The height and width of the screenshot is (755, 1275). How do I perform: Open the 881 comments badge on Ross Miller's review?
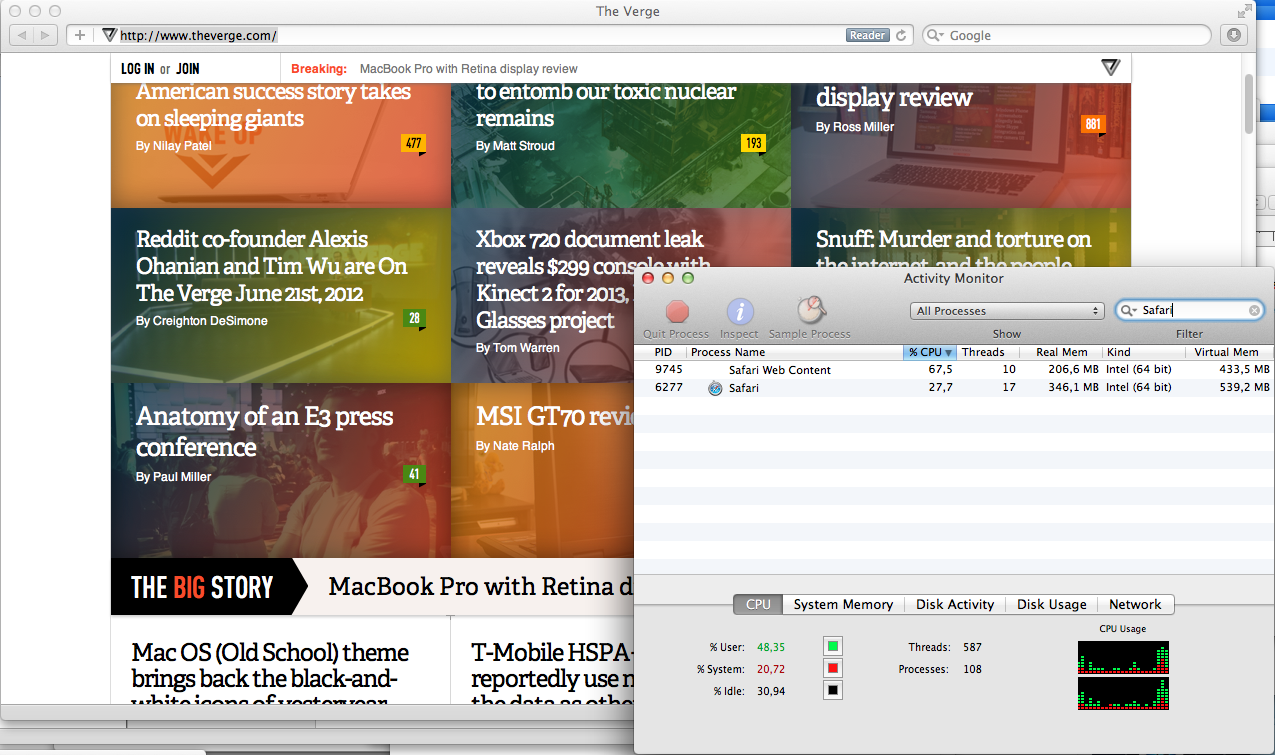tap(1093, 125)
